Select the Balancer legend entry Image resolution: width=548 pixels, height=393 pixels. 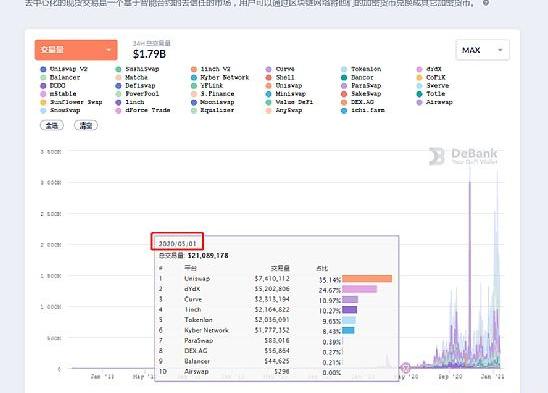pos(60,77)
